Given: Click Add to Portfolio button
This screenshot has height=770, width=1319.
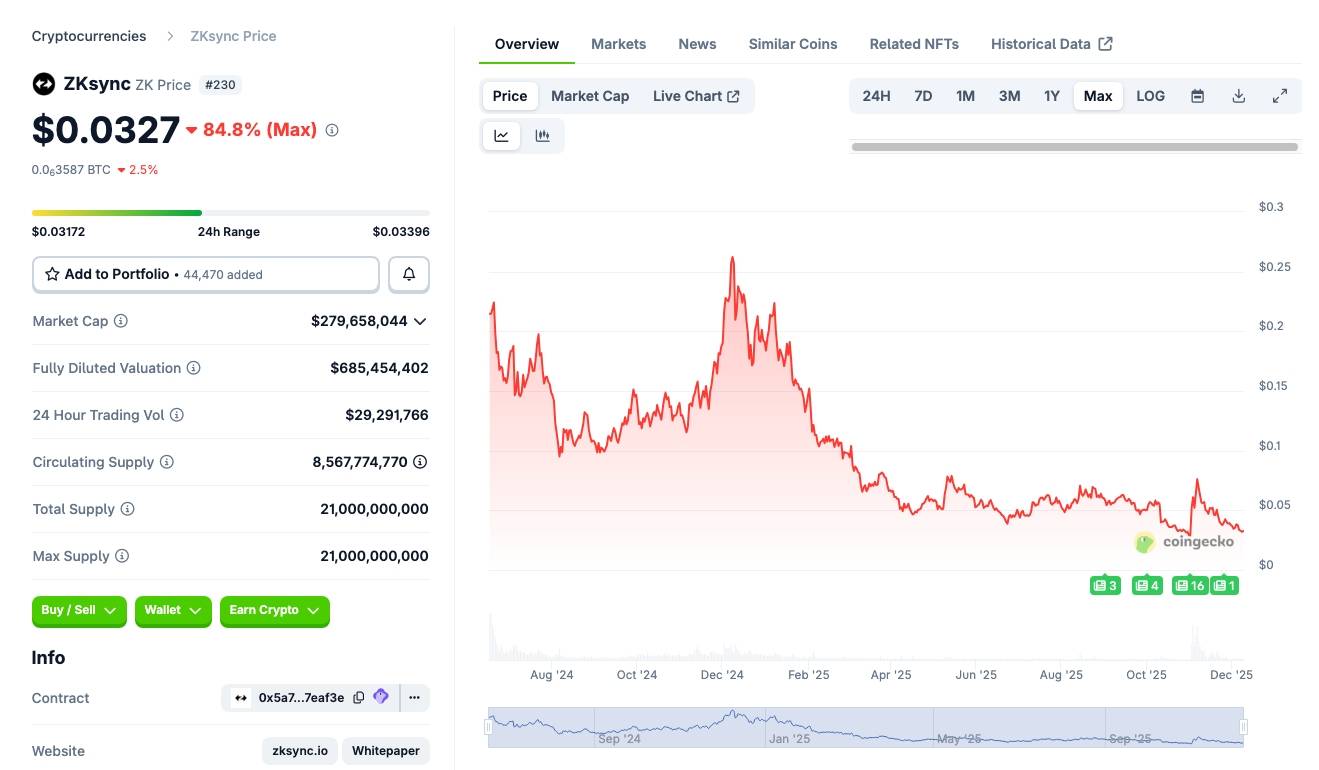Looking at the screenshot, I should (206, 274).
